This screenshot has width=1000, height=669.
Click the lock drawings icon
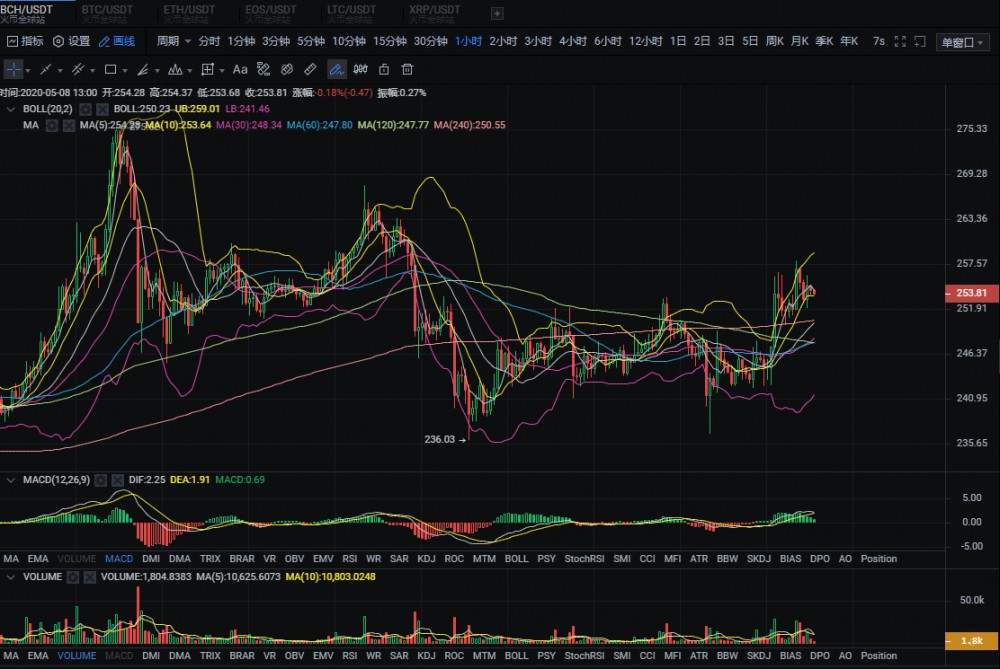coord(384,70)
